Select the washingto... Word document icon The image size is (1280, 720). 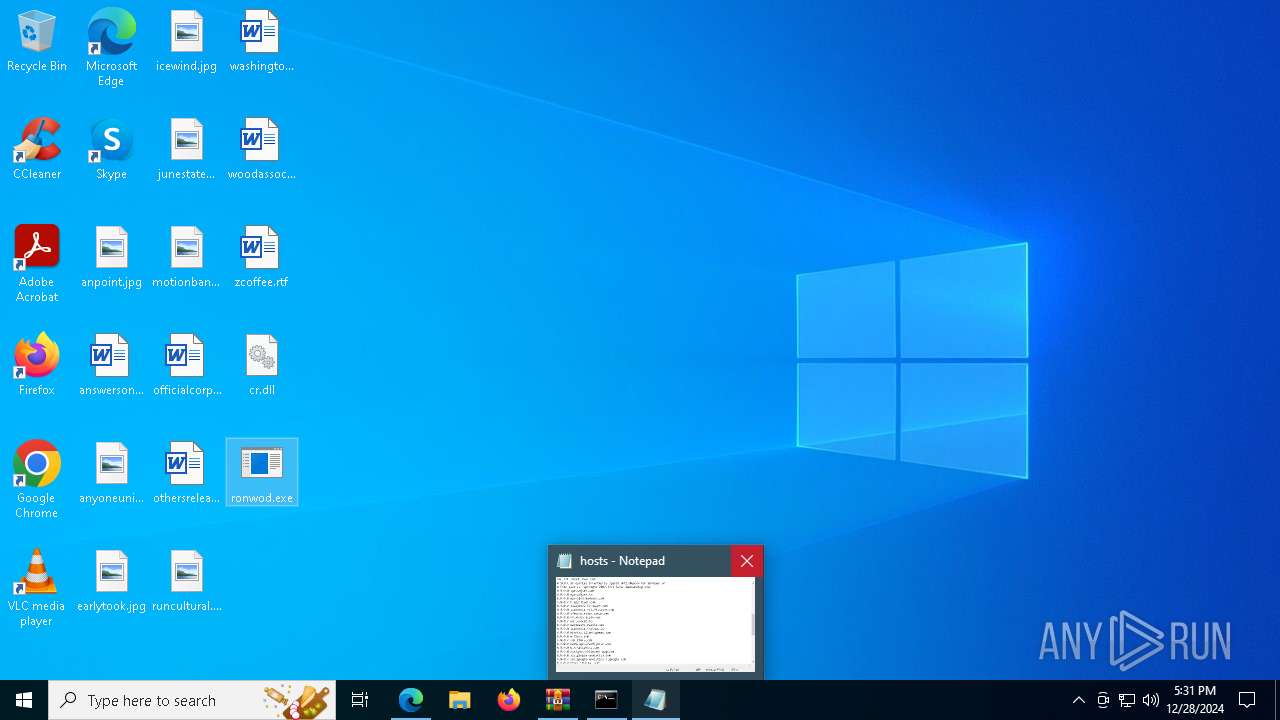261,42
